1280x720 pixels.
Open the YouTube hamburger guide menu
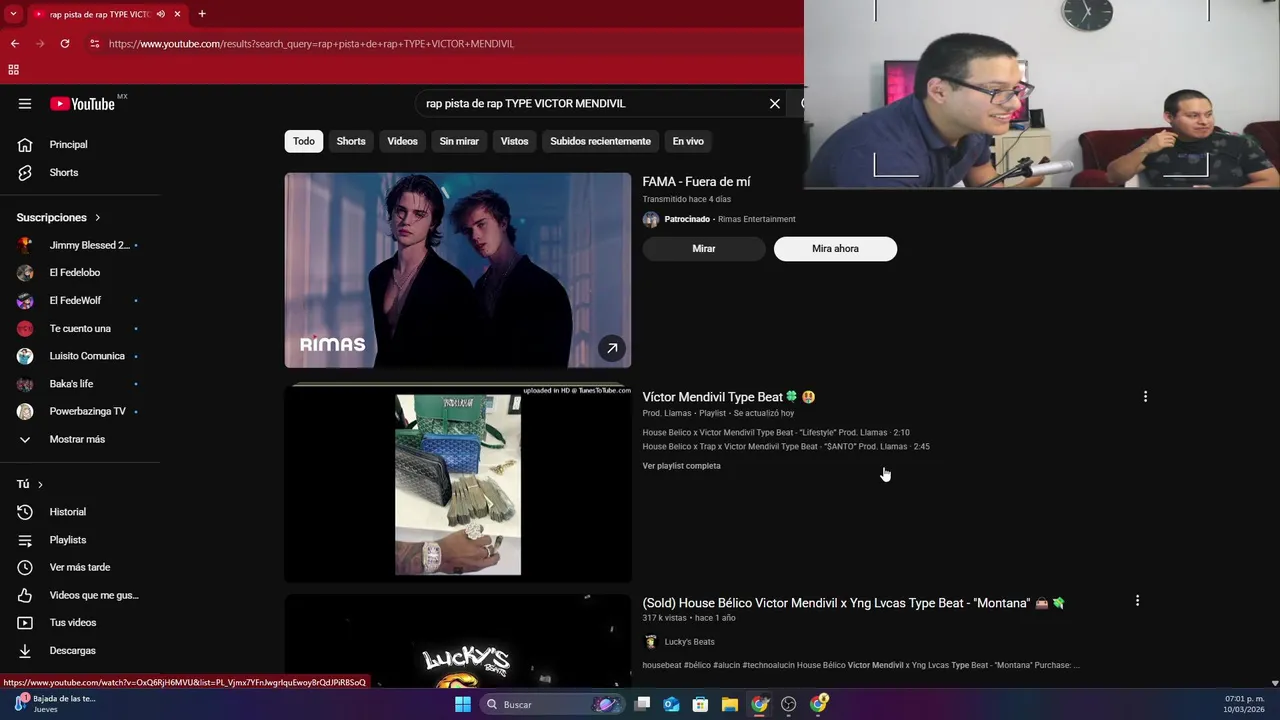(x=25, y=104)
